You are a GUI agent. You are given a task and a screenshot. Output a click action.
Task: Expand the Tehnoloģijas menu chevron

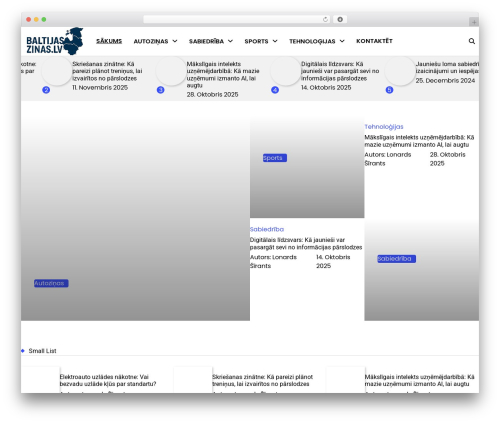pos(342,41)
